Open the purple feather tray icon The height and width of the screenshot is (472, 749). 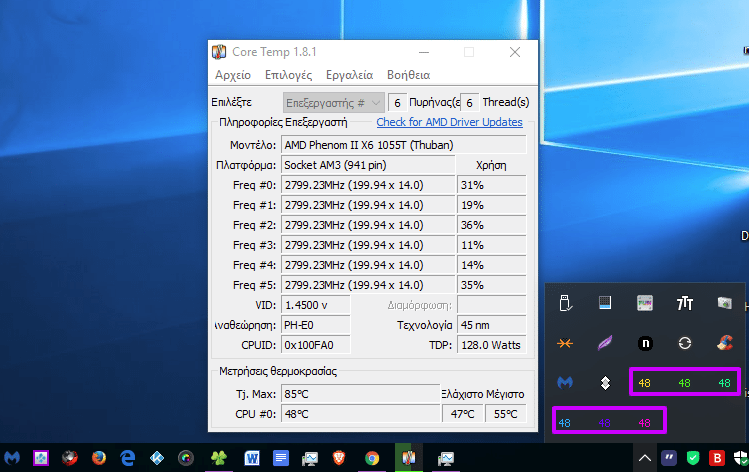(605, 343)
